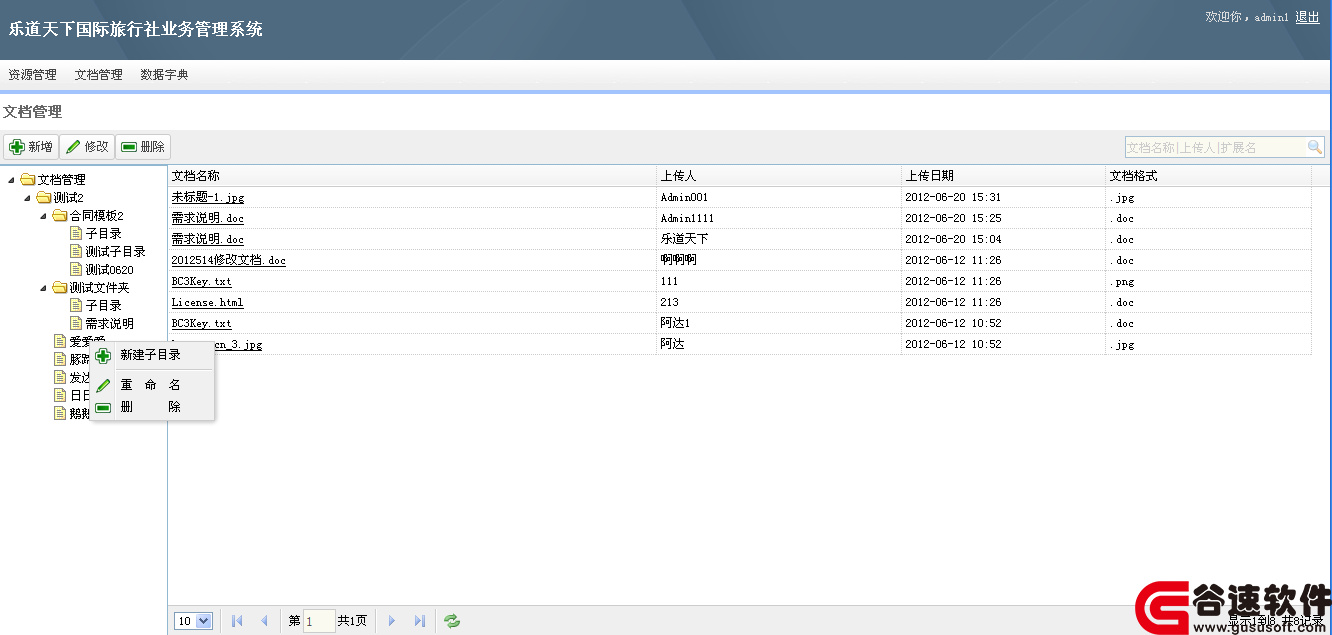Go to next page button
Viewport: 1332px width, 635px height.
tap(392, 621)
